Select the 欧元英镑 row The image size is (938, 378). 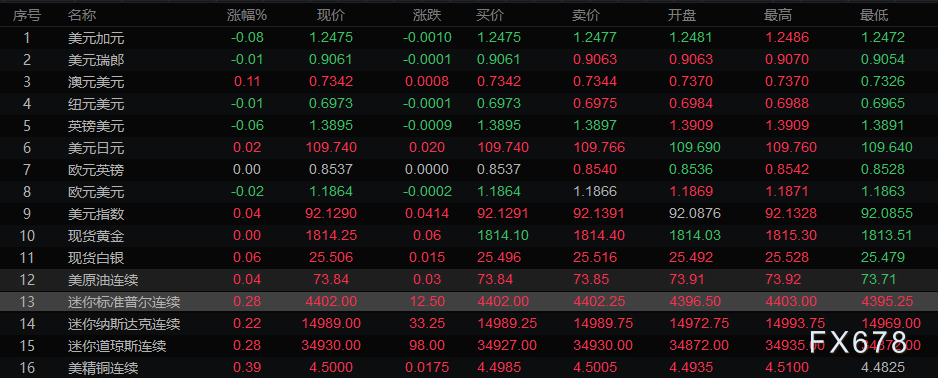469,170
